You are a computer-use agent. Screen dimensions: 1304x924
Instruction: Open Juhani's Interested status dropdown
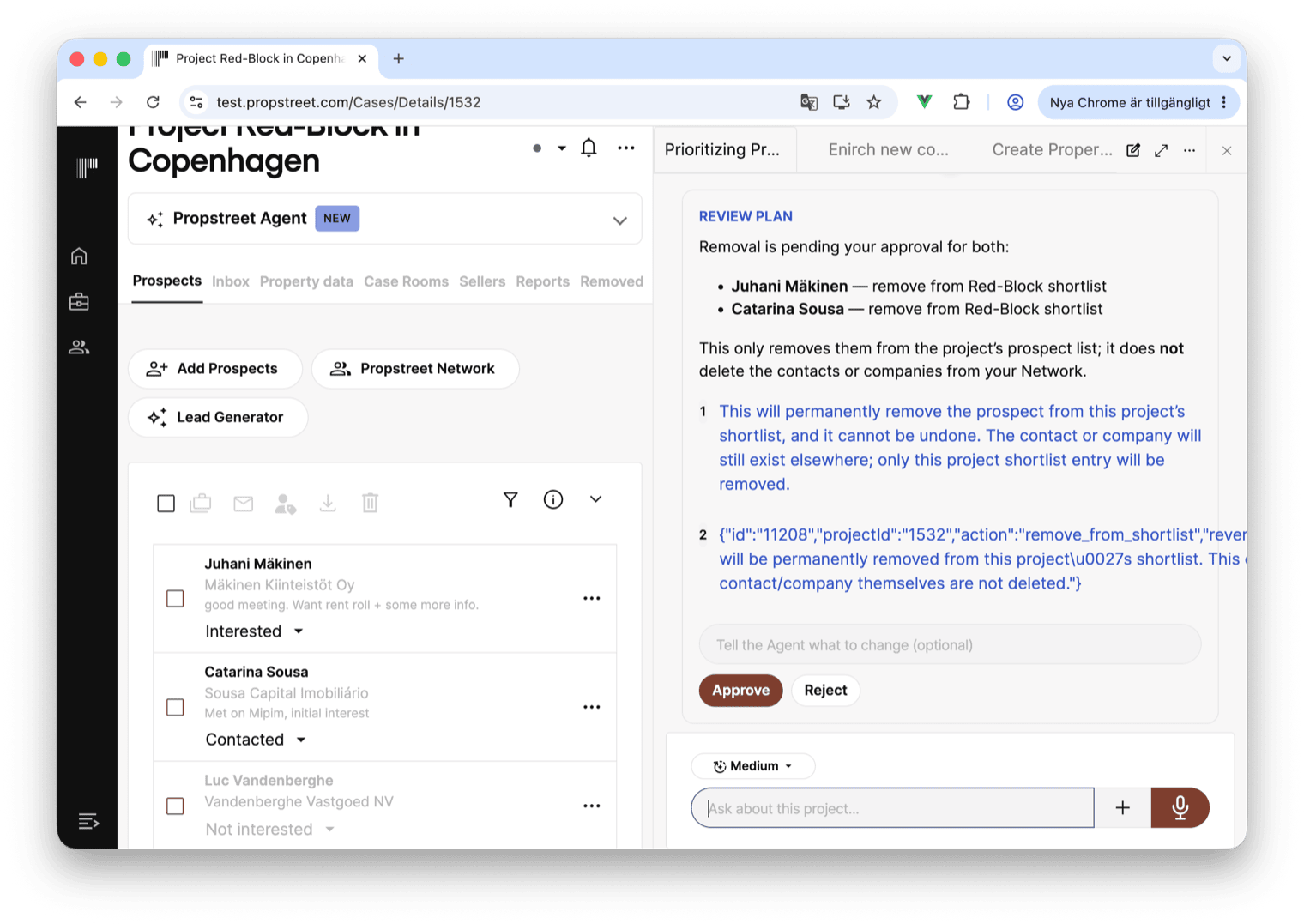click(x=254, y=631)
